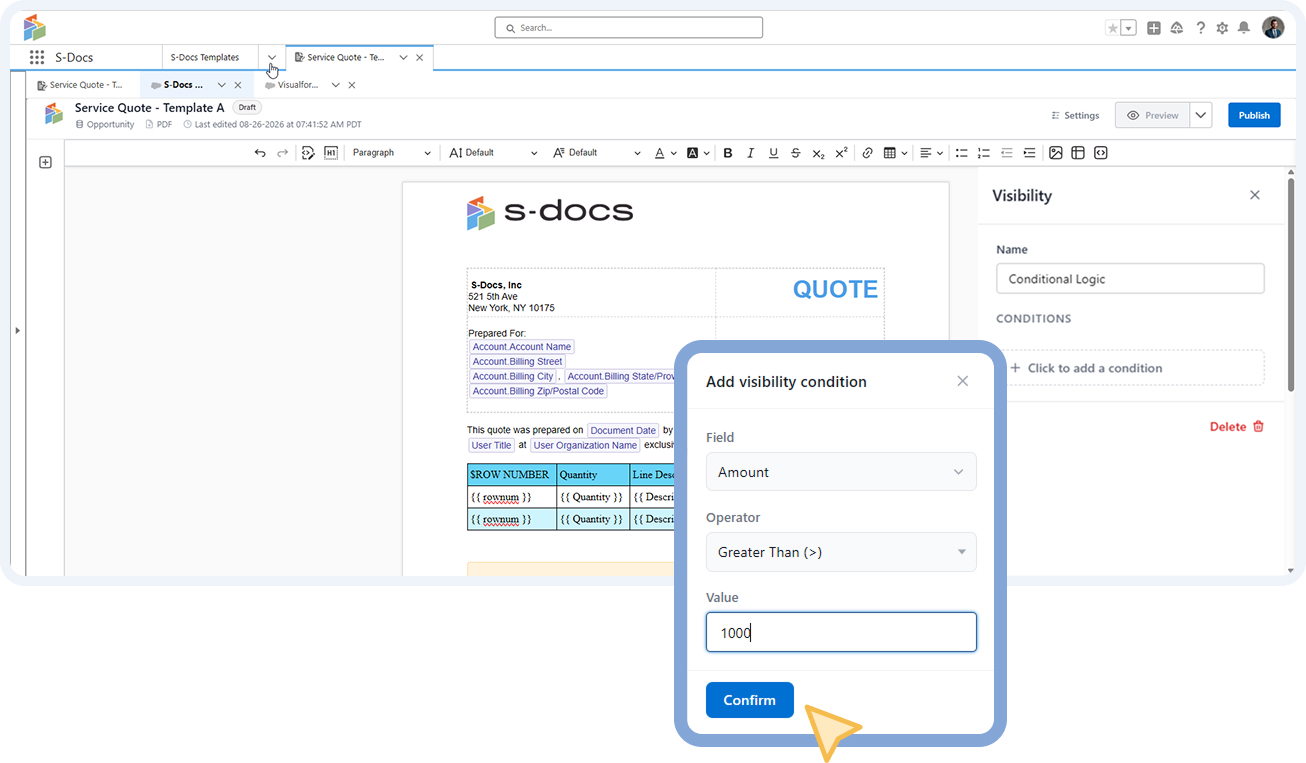
Task: Increase indent of the paragraph
Action: click(x=1030, y=153)
